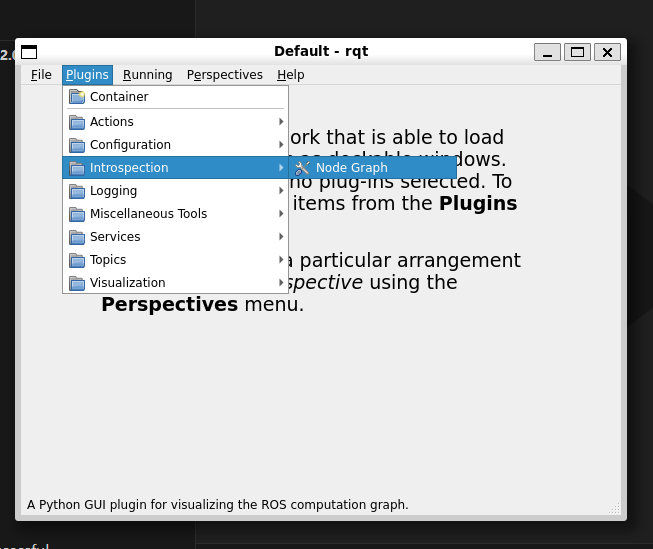This screenshot has height=549, width=653.
Task: Launch the Node Graph plugin
Action: (x=373, y=167)
